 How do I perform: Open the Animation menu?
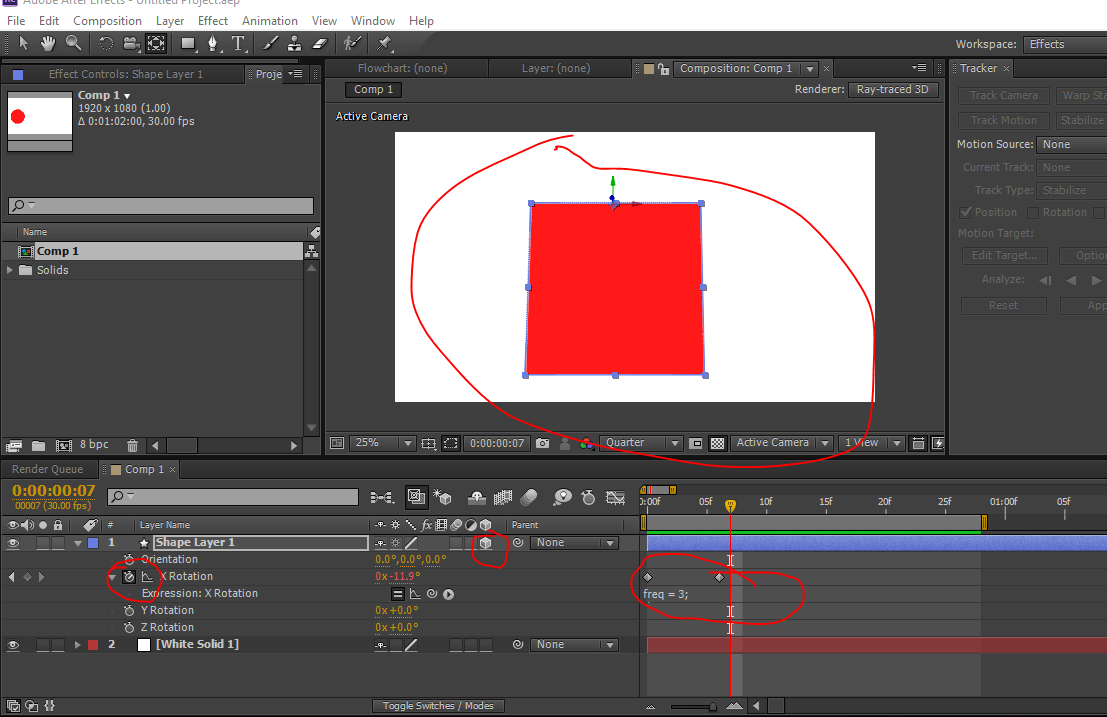click(270, 21)
